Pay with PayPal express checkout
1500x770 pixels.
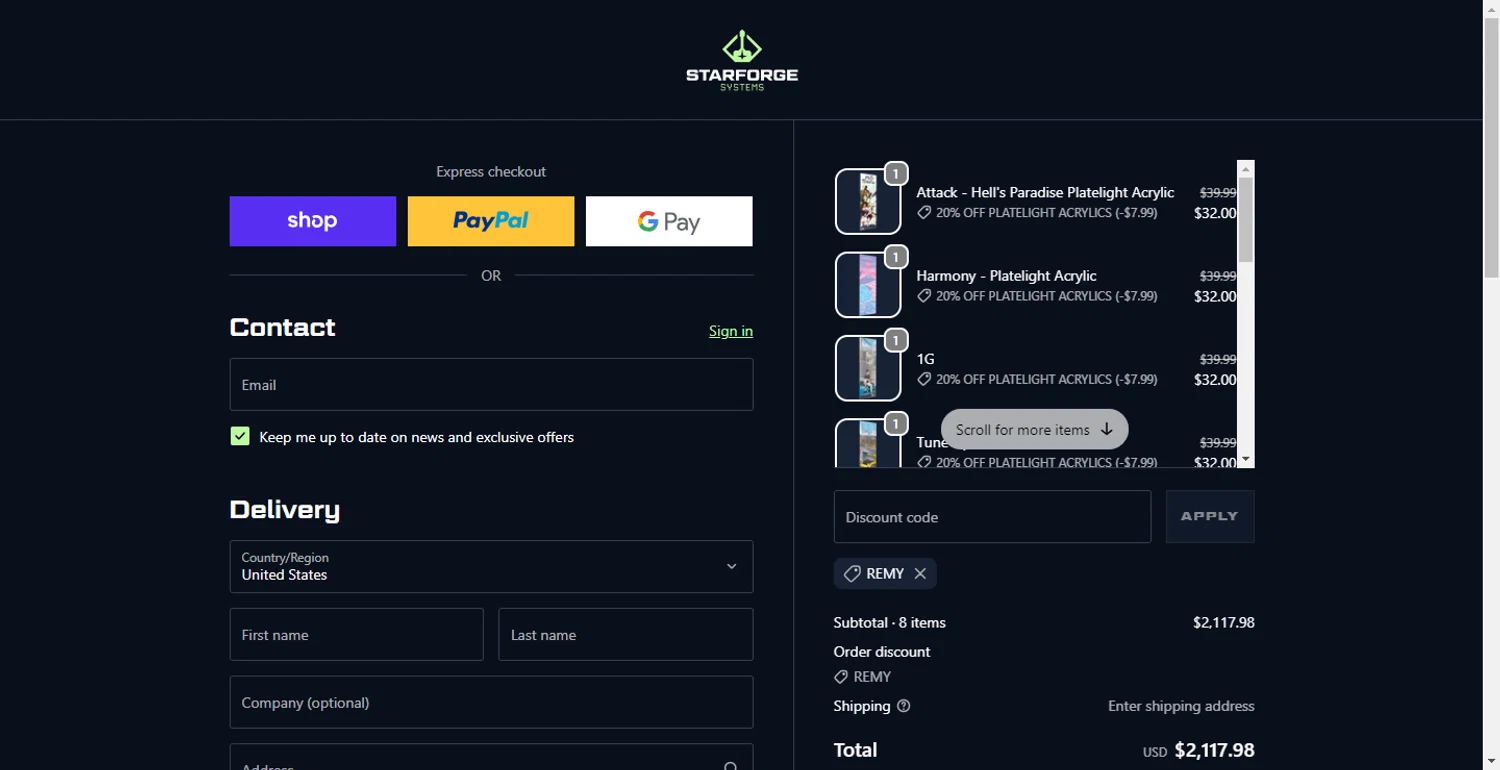491,221
